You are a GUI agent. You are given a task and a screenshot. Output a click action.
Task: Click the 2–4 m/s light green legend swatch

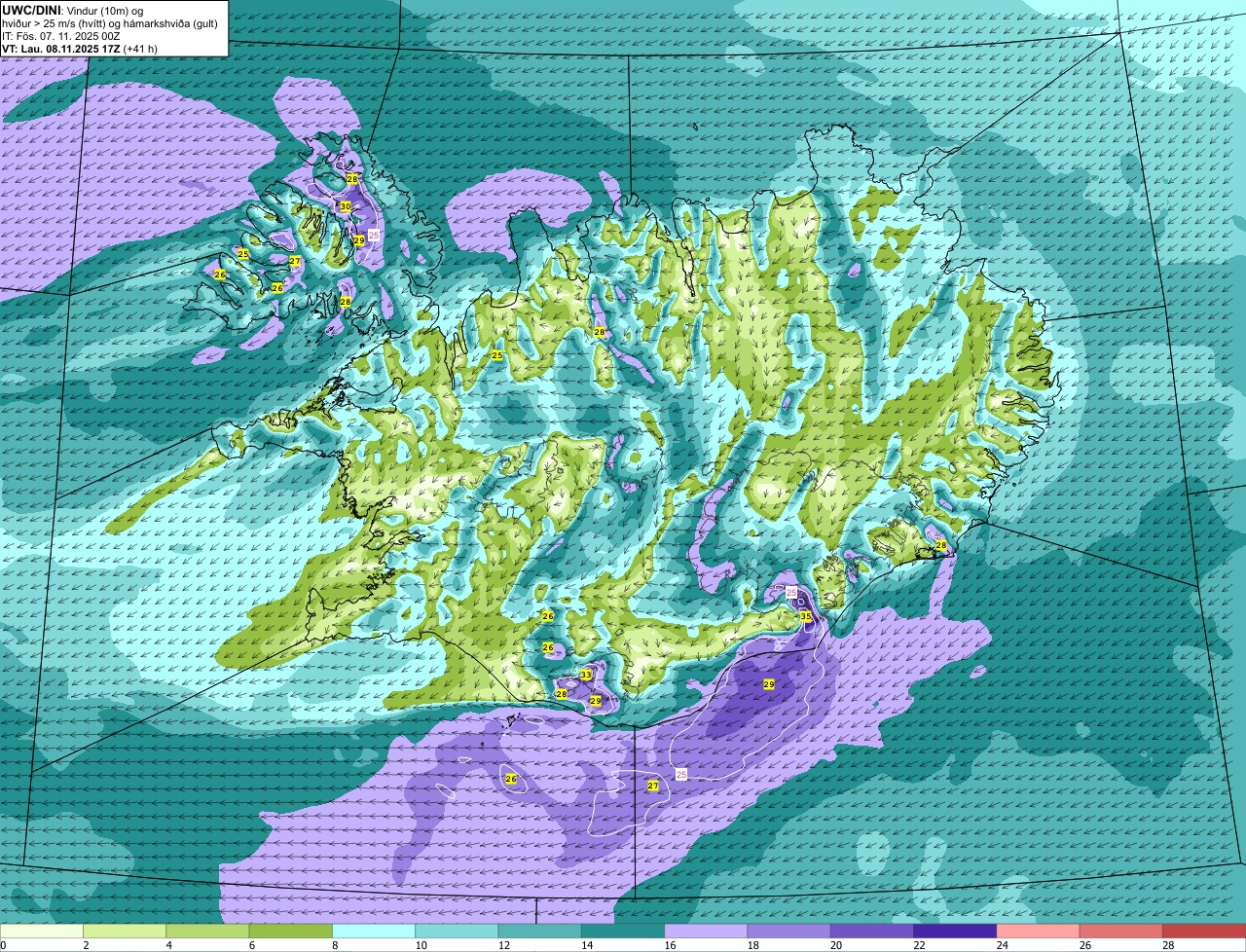click(x=125, y=932)
